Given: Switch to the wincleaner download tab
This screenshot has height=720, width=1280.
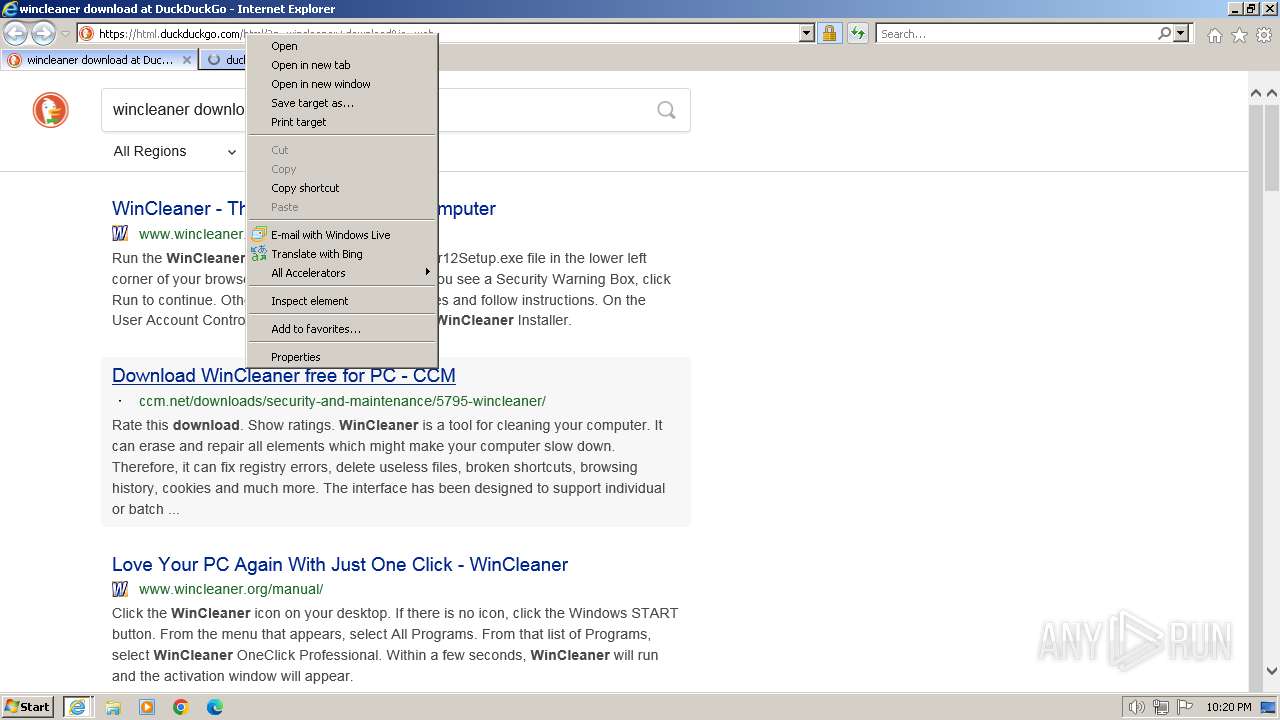Looking at the screenshot, I should (x=98, y=60).
